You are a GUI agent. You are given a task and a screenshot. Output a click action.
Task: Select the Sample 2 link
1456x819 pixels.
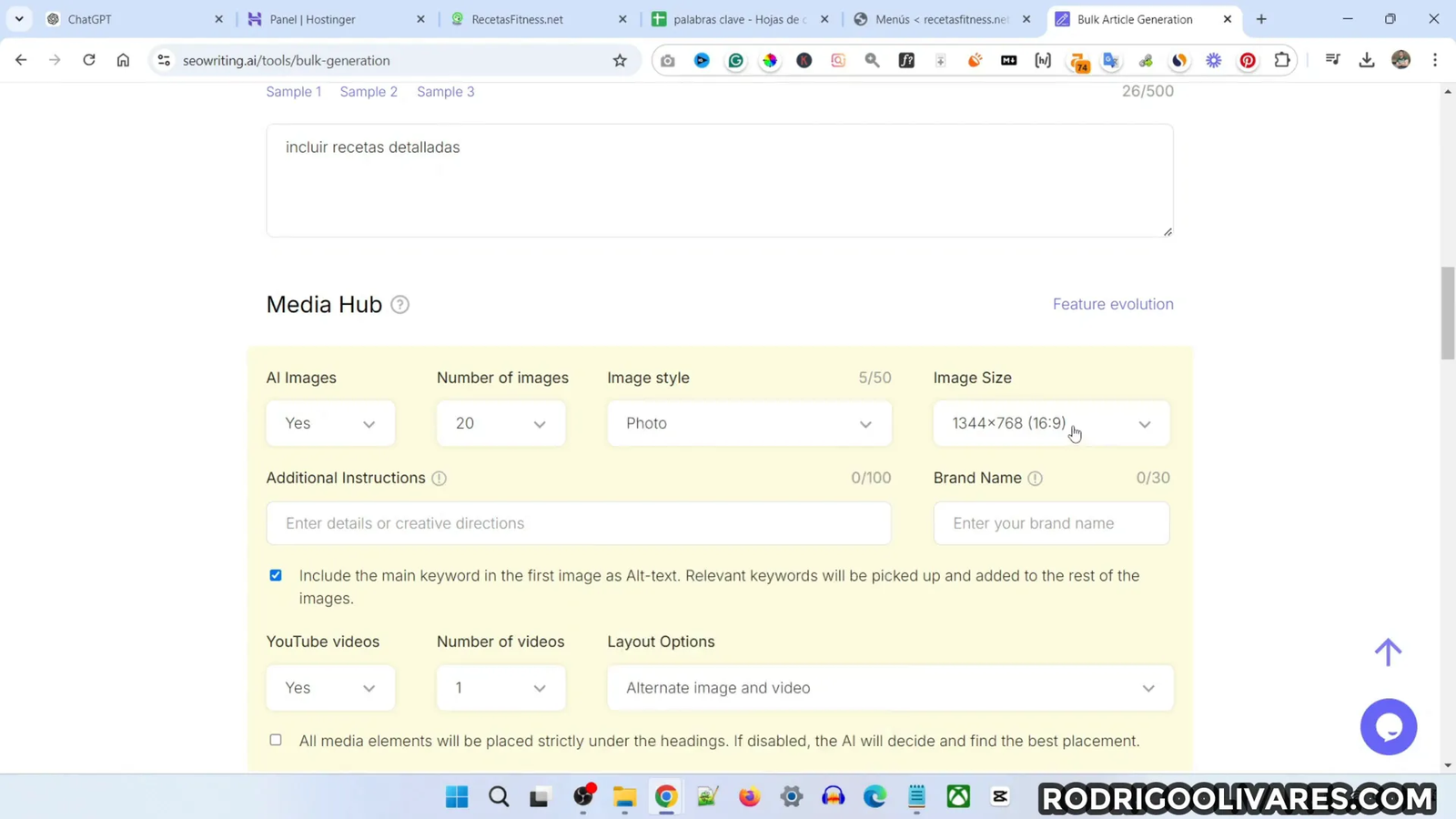[369, 91]
